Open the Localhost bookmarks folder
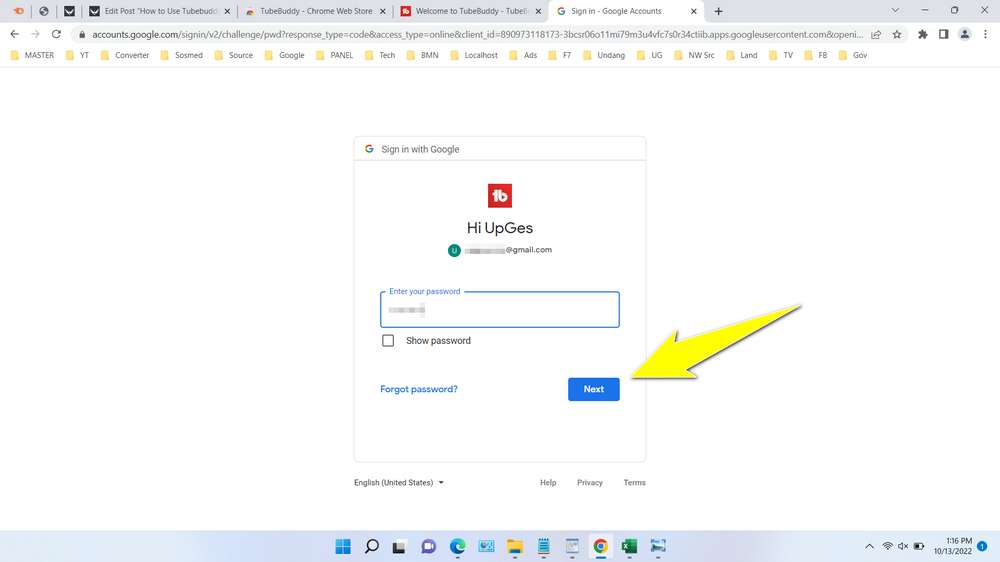This screenshot has height=562, width=1000. [474, 55]
